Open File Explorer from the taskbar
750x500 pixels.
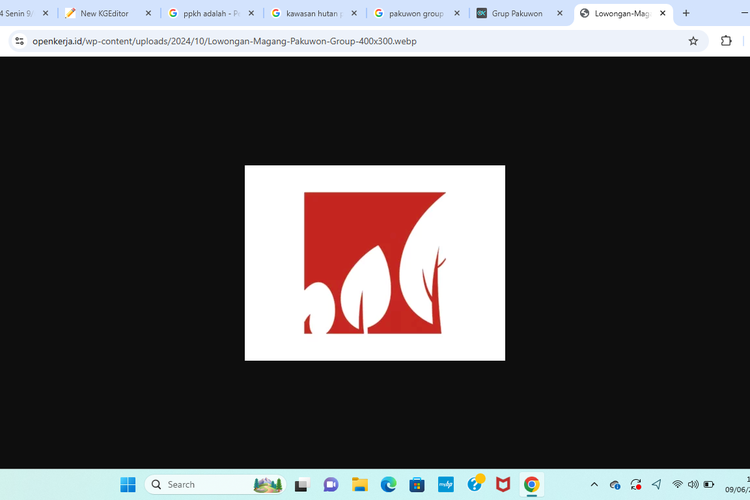click(x=360, y=485)
